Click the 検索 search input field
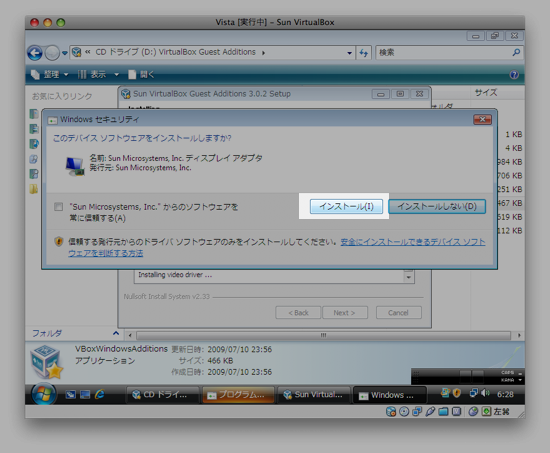 tap(444, 53)
